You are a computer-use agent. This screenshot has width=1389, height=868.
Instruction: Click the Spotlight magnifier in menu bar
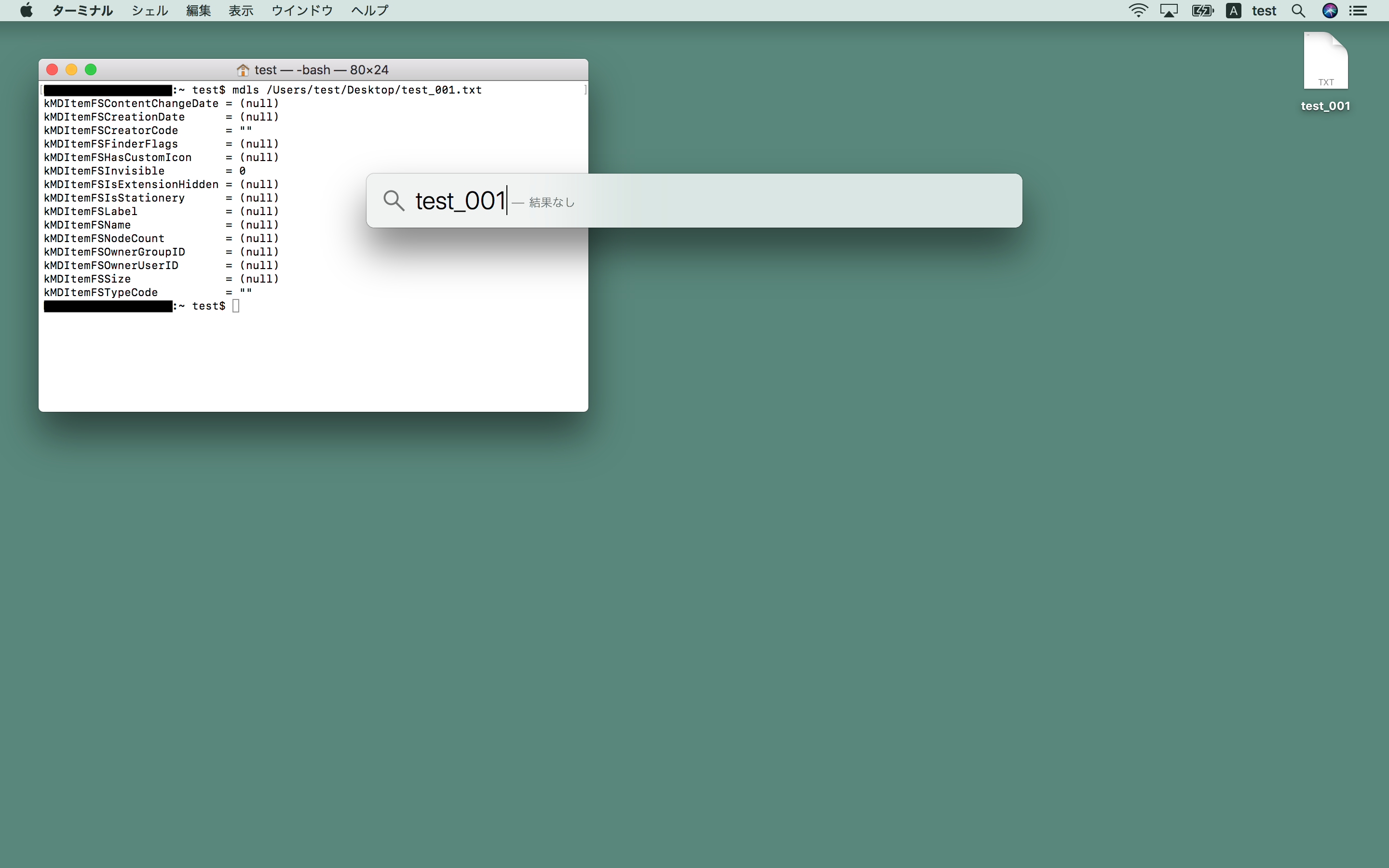coord(1298,10)
